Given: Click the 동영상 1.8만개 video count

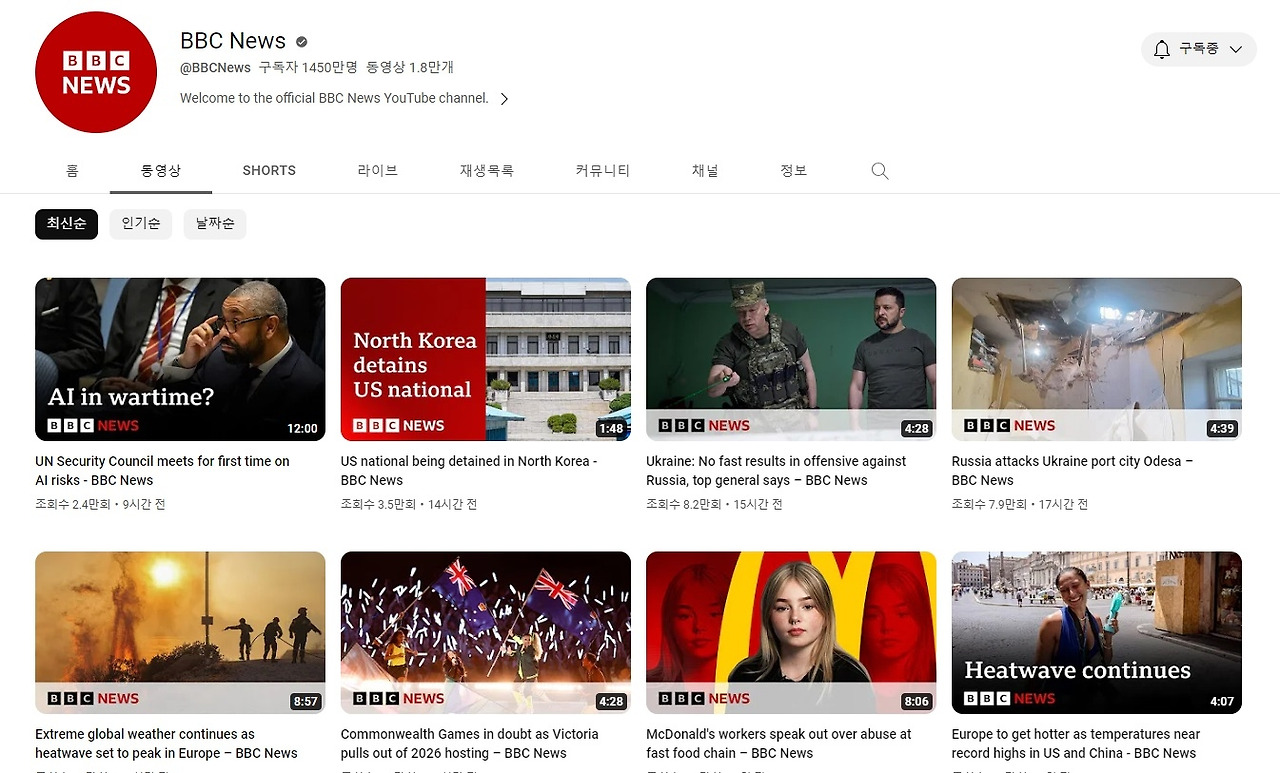Looking at the screenshot, I should tap(410, 68).
